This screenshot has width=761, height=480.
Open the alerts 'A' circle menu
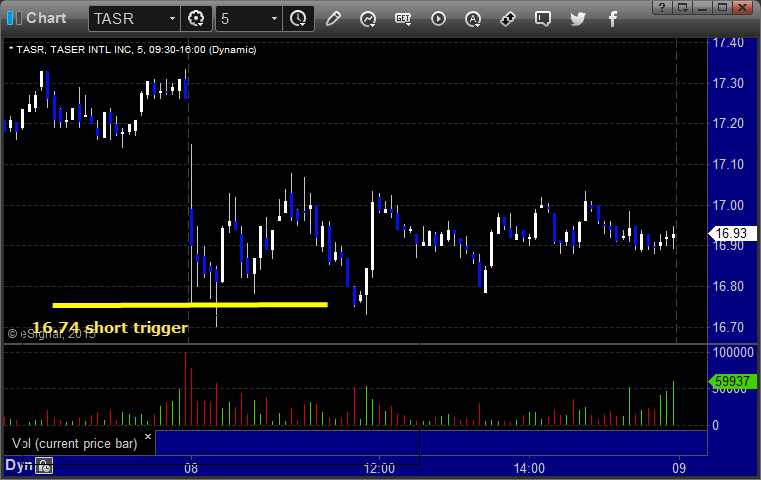coord(473,19)
